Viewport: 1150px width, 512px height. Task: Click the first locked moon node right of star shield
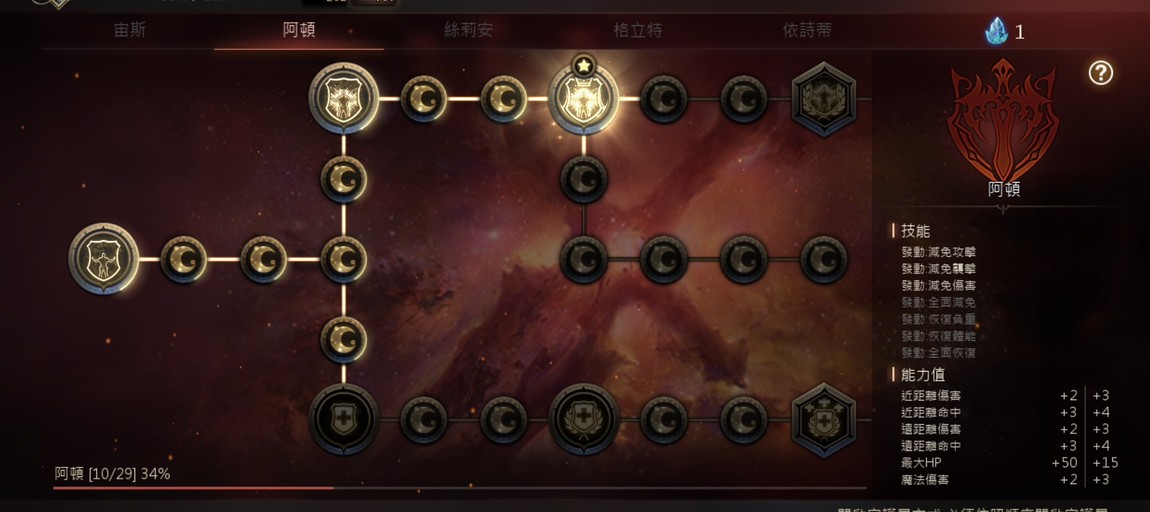pos(664,98)
